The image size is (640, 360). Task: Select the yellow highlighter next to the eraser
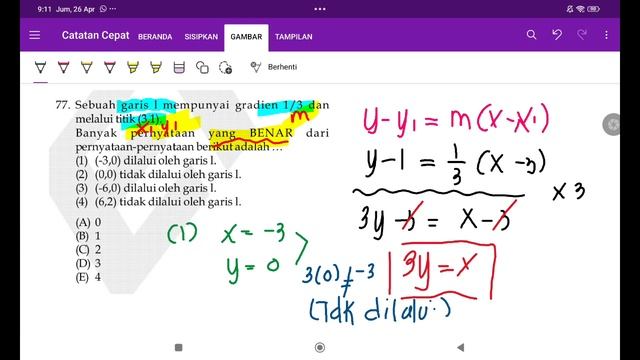pos(156,67)
